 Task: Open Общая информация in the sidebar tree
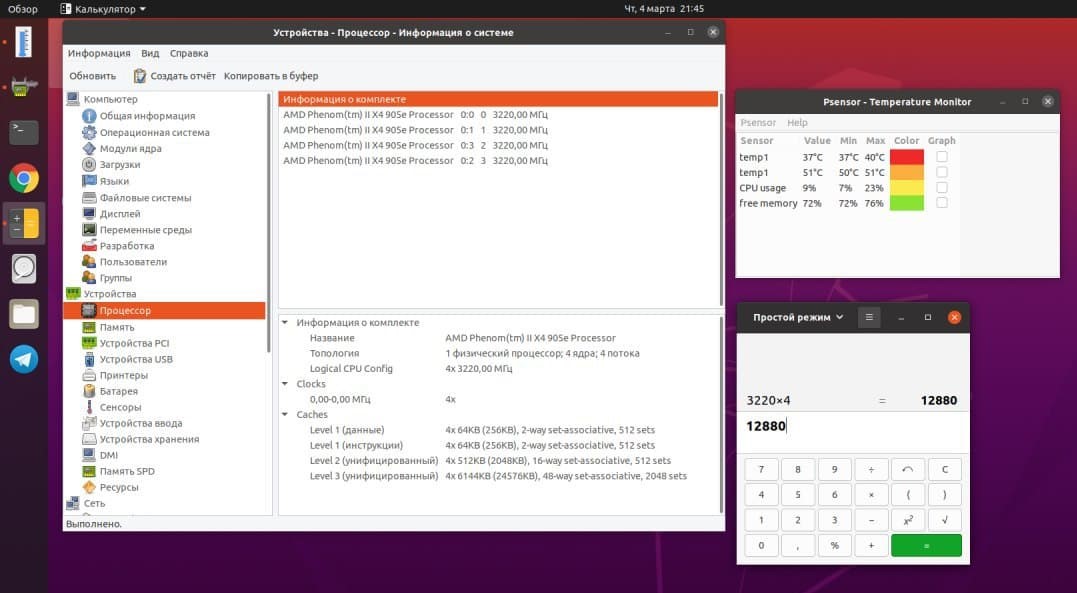[x=147, y=115]
